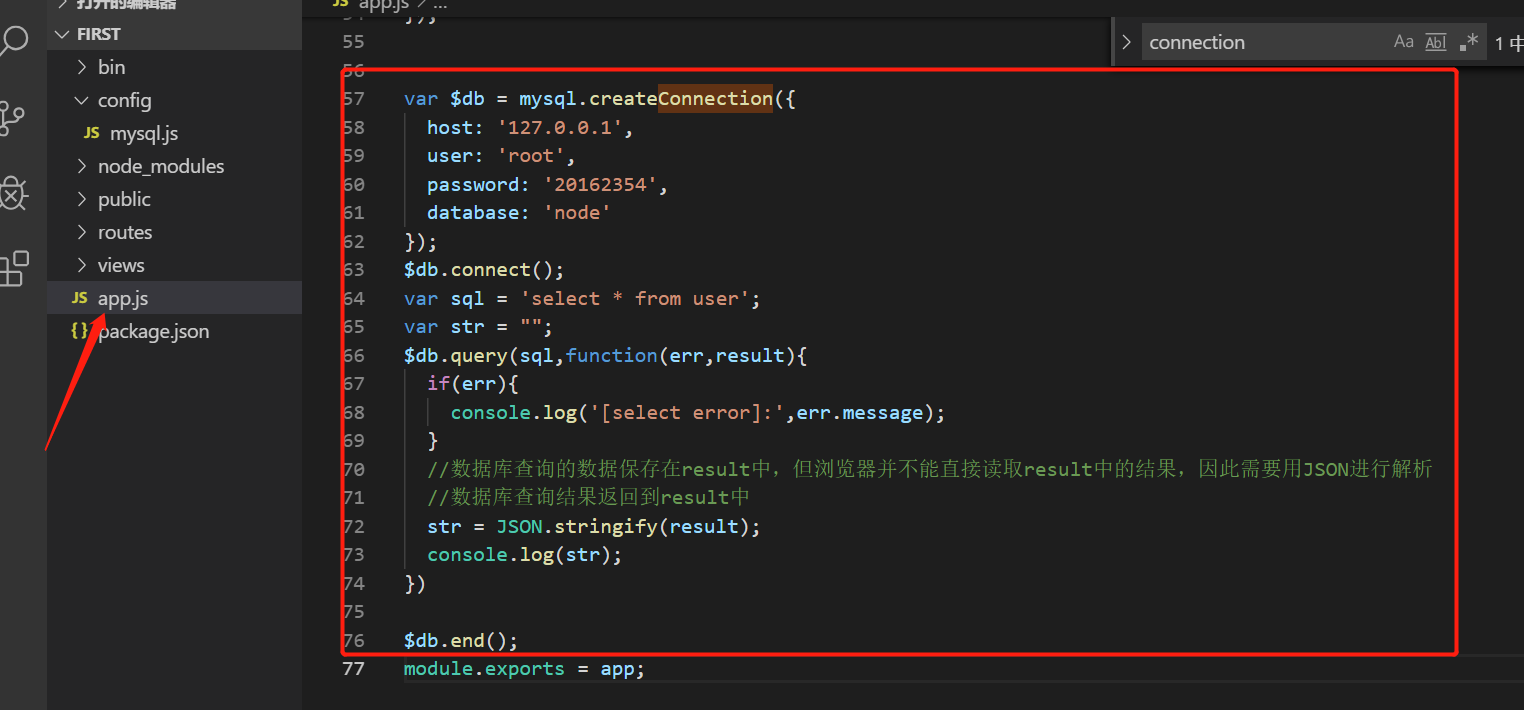The image size is (1524, 710).
Task: Toggle Match Whole Word in the find widget
Action: (x=1436, y=42)
